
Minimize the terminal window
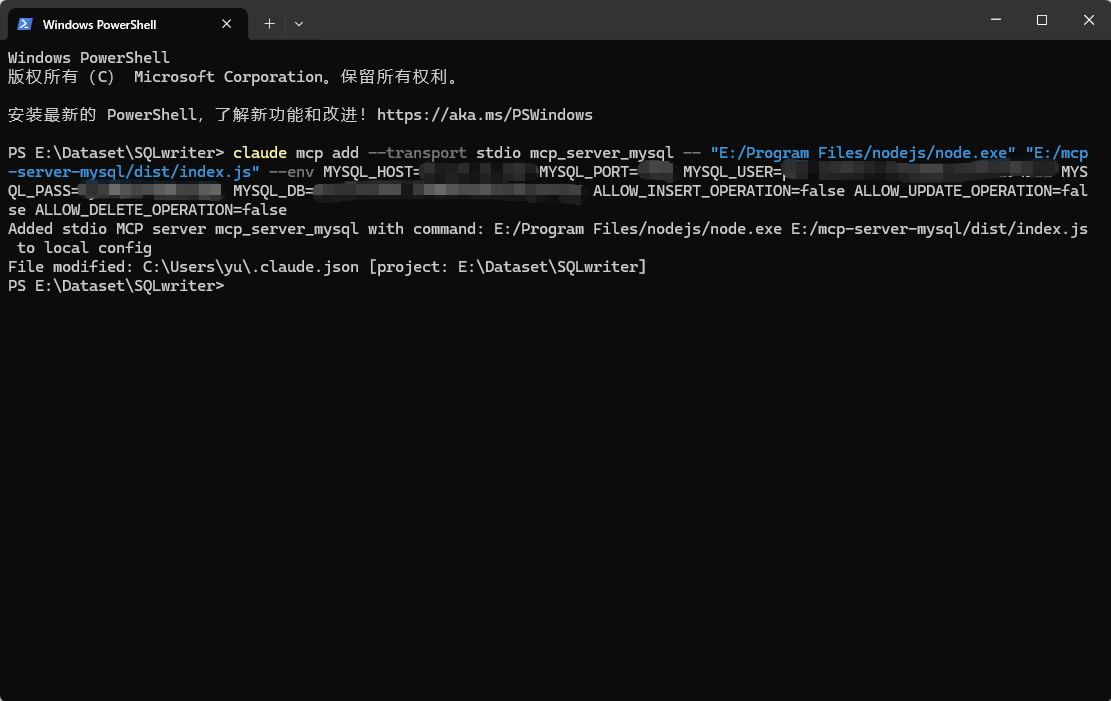coord(996,20)
